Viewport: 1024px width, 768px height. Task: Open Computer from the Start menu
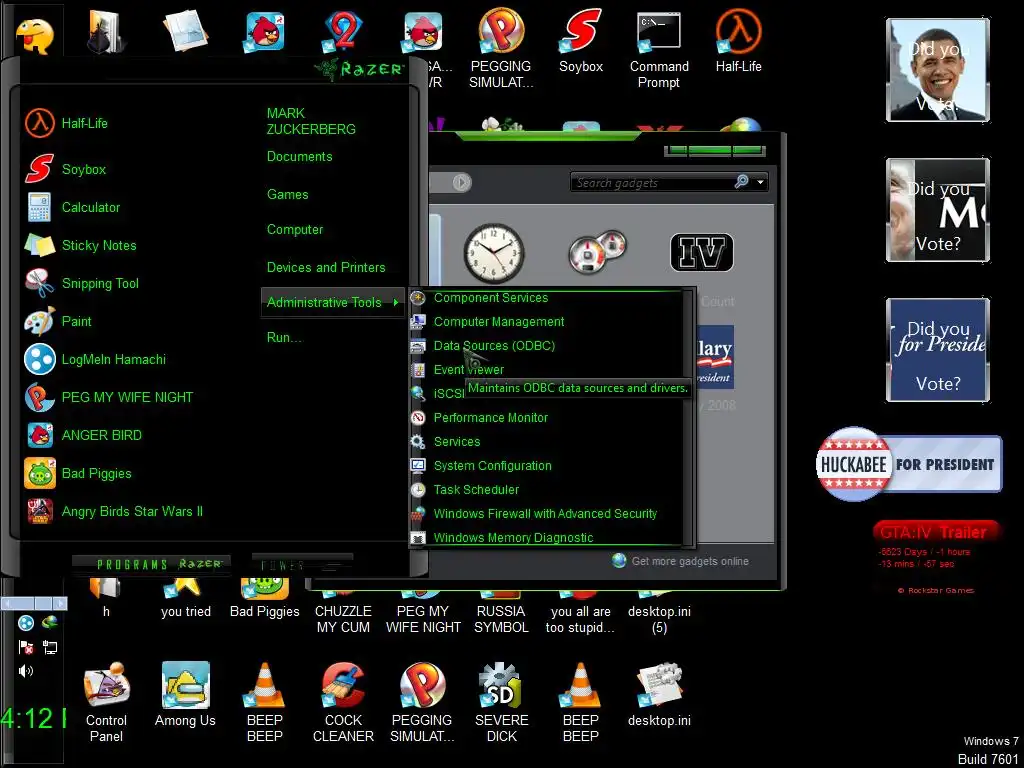coord(295,230)
